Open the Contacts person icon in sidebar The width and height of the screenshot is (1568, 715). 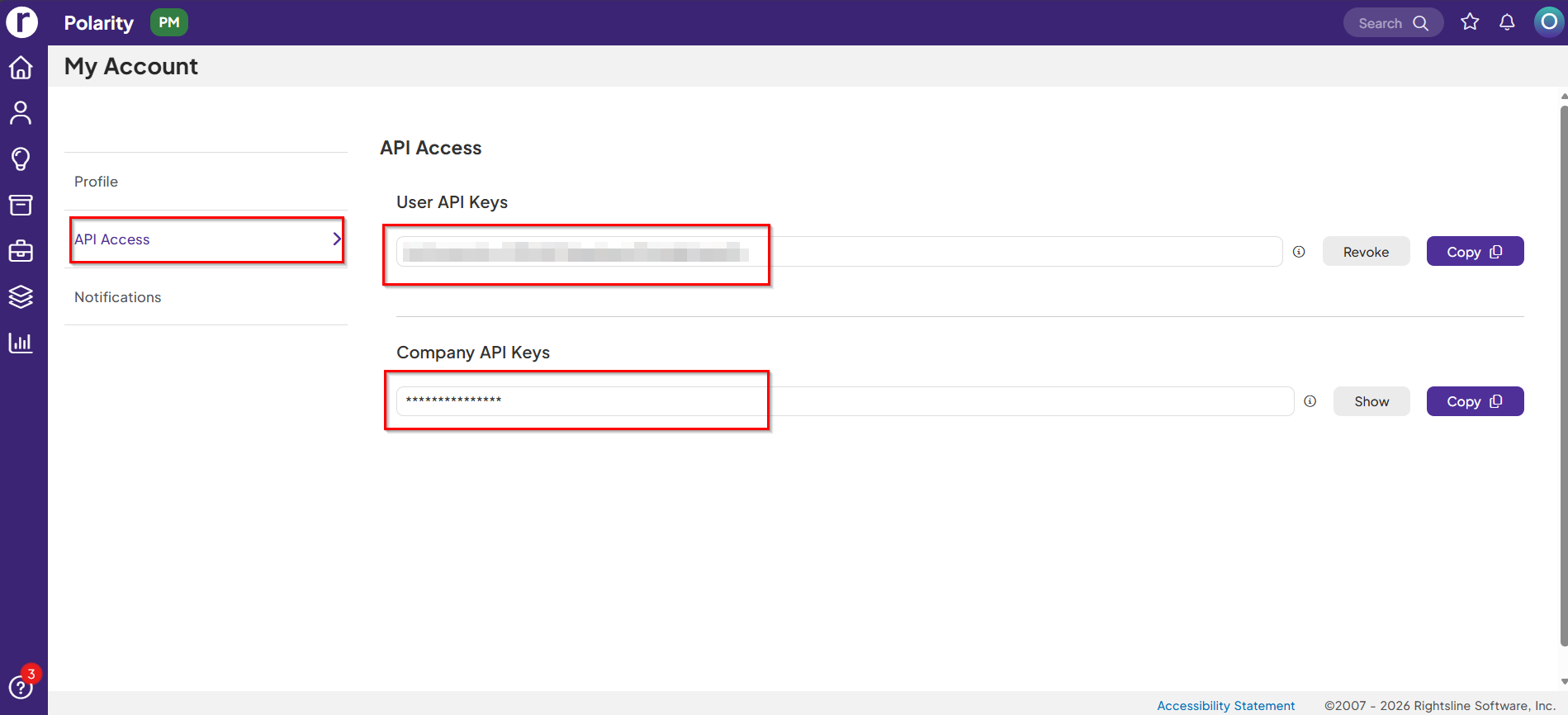[x=21, y=113]
